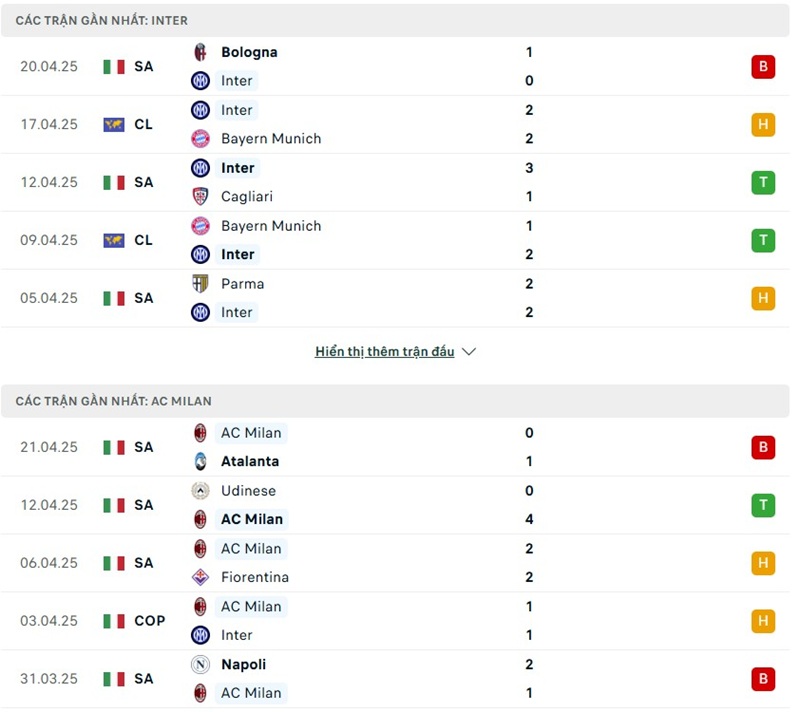Click the Napoli club crest icon
The image size is (800, 712).
click(200, 665)
